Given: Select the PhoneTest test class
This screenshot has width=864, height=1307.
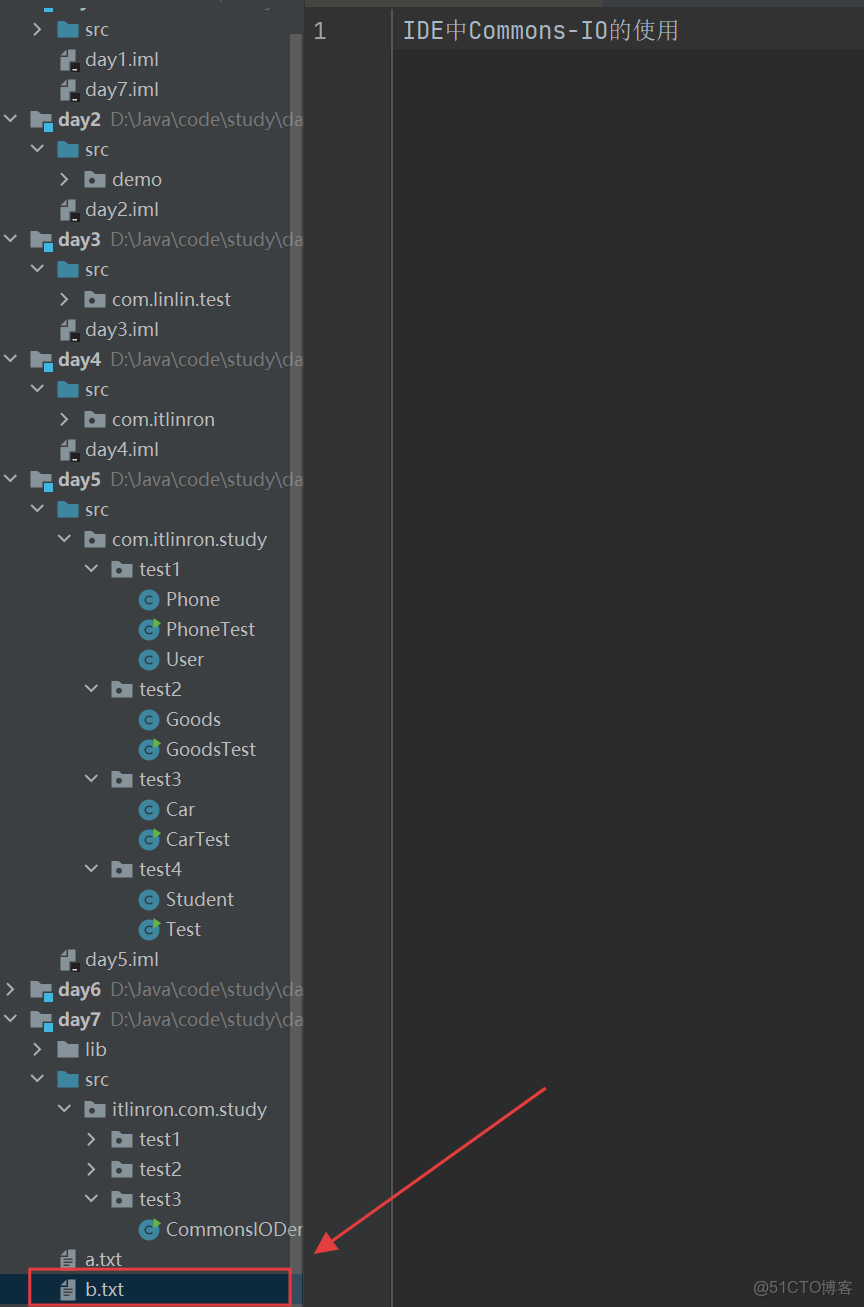Looking at the screenshot, I should (x=210, y=629).
